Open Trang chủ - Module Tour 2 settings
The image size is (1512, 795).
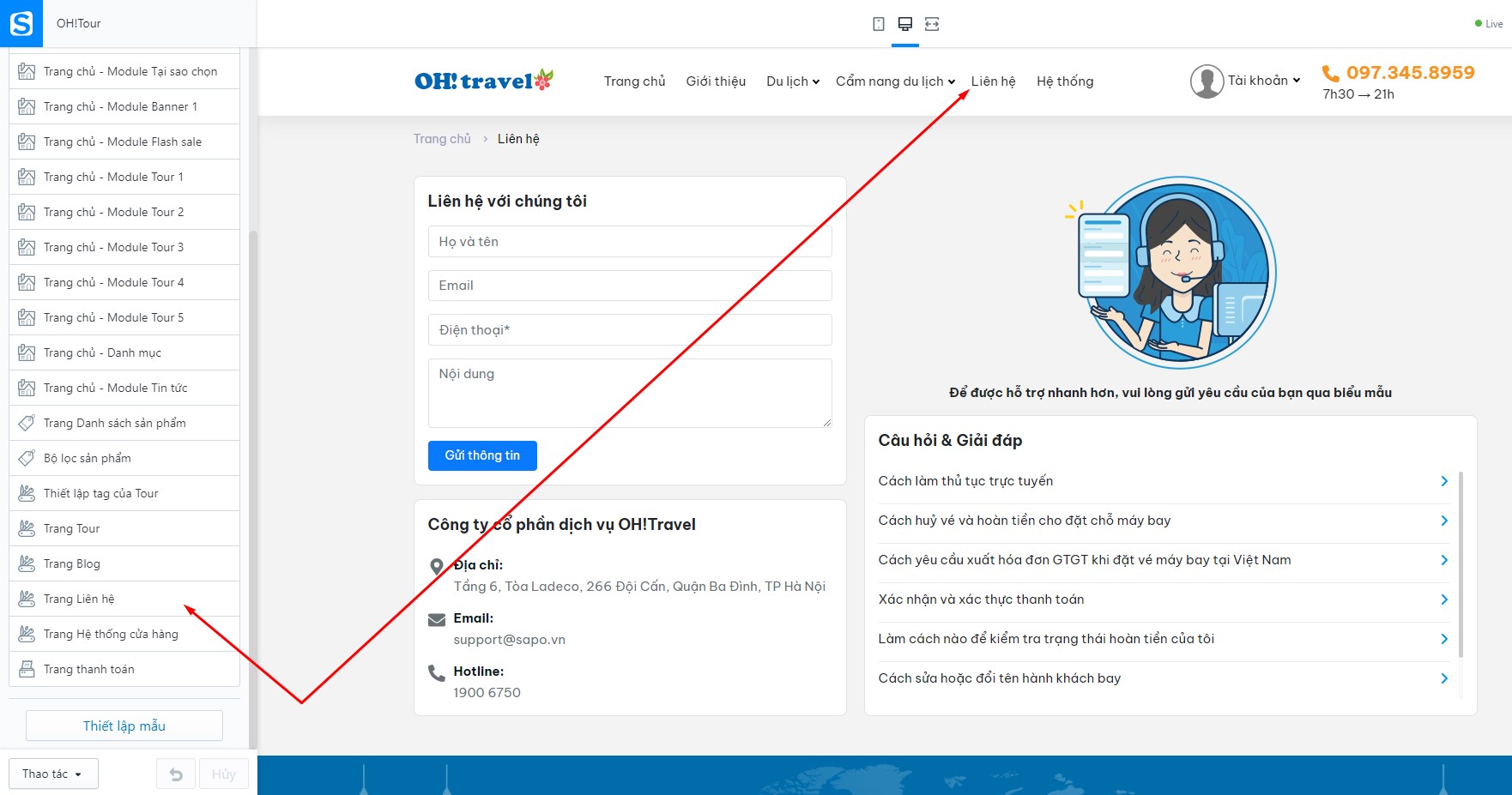coord(124,212)
